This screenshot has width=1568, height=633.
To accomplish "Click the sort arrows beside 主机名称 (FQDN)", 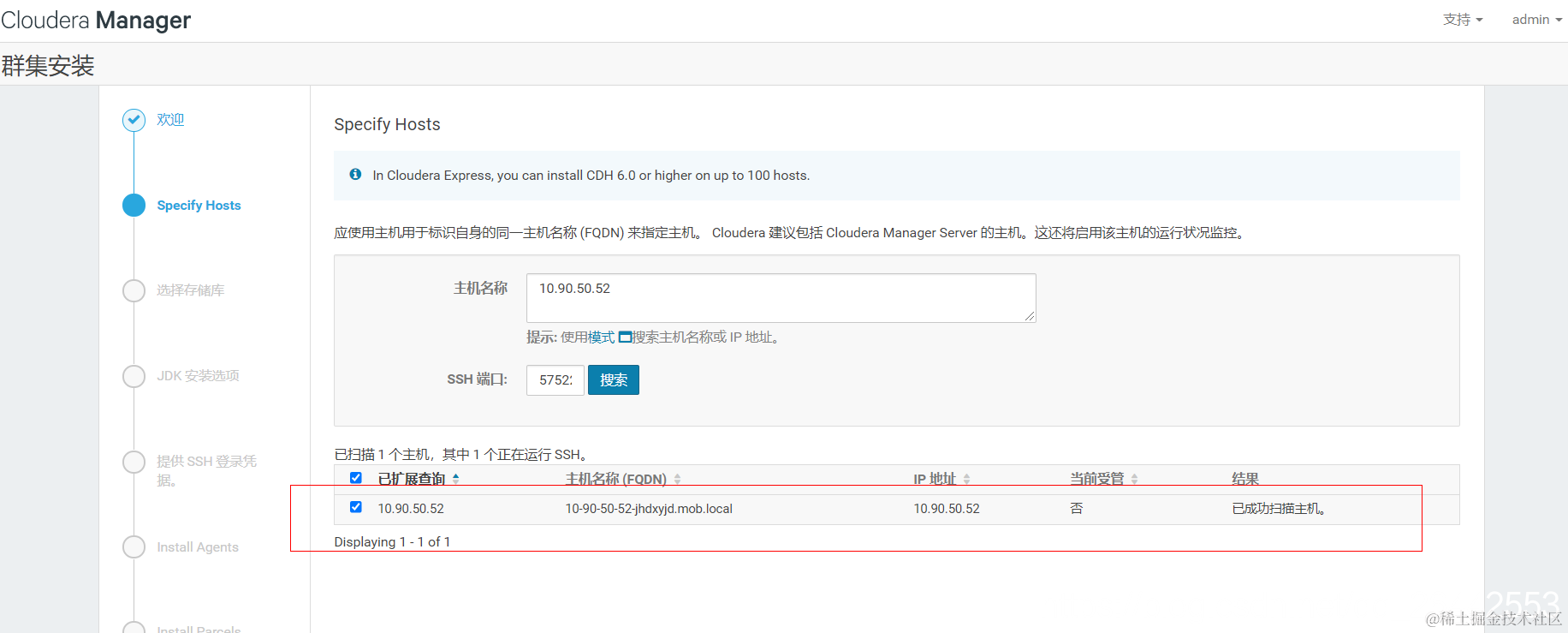I will (x=678, y=480).
